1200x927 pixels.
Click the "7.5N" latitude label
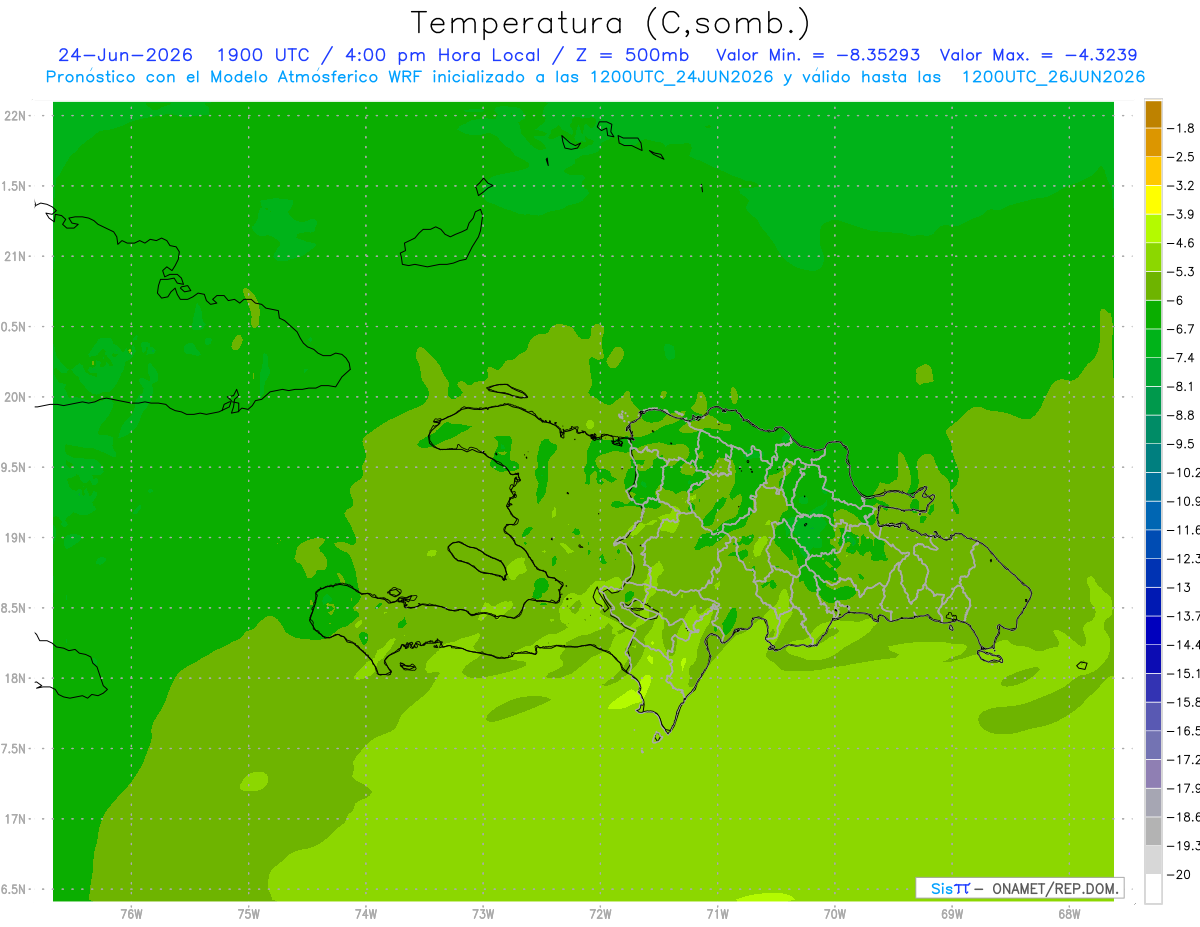tap(14, 749)
